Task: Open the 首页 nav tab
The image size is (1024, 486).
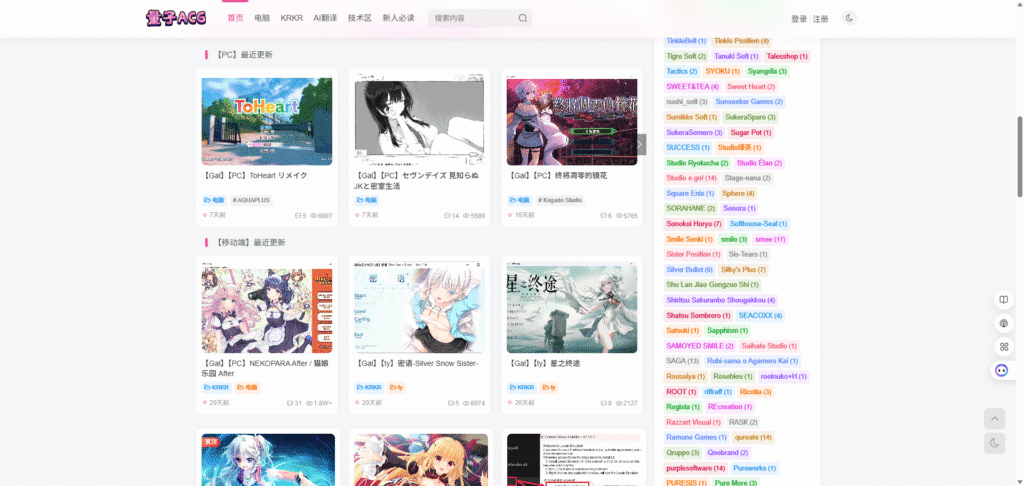Action: [235, 18]
